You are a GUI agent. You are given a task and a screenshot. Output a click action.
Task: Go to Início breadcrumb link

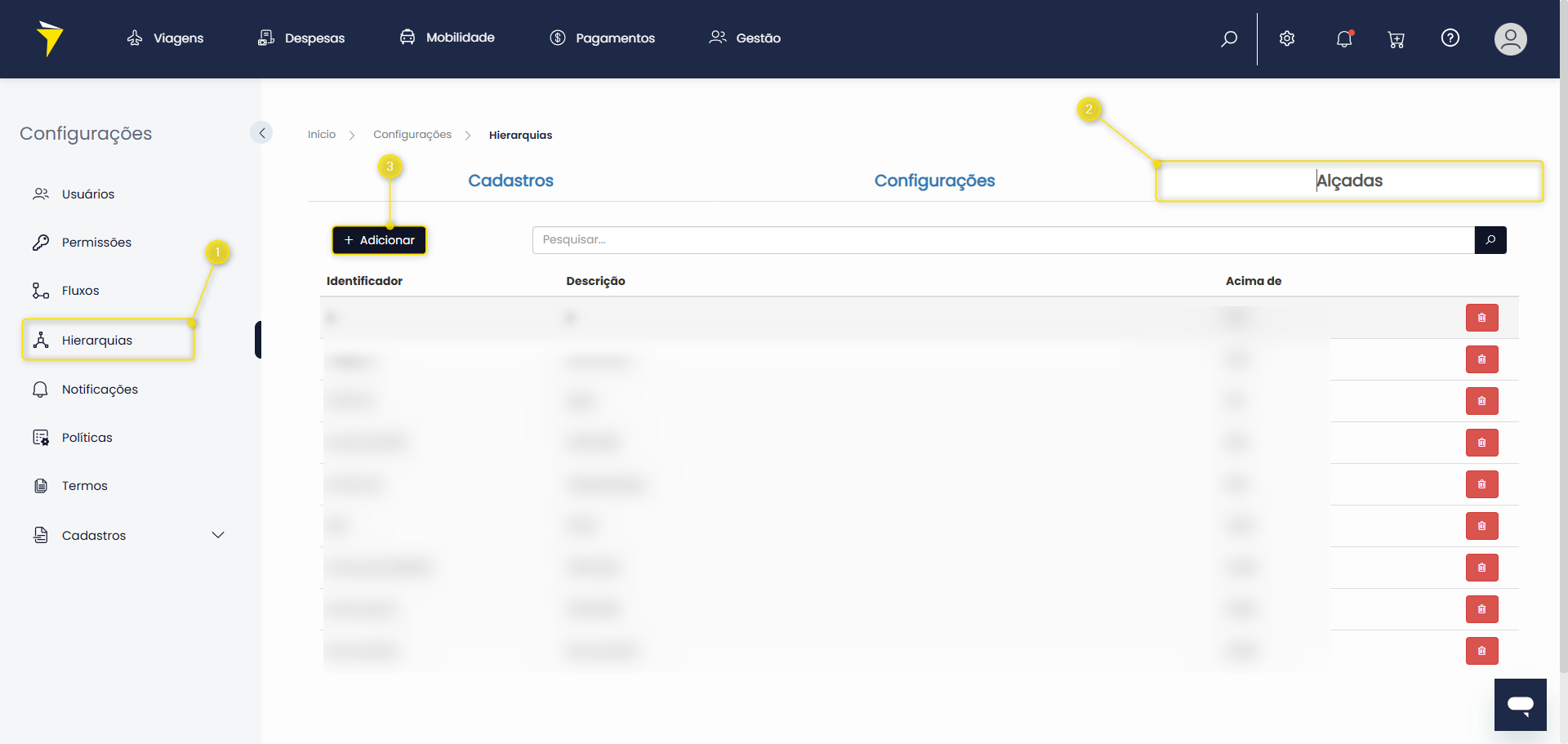(x=322, y=135)
